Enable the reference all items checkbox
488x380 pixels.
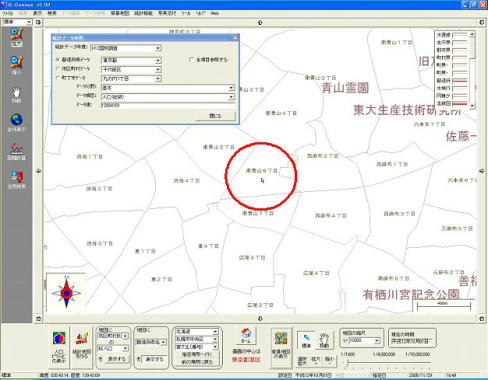(x=191, y=60)
